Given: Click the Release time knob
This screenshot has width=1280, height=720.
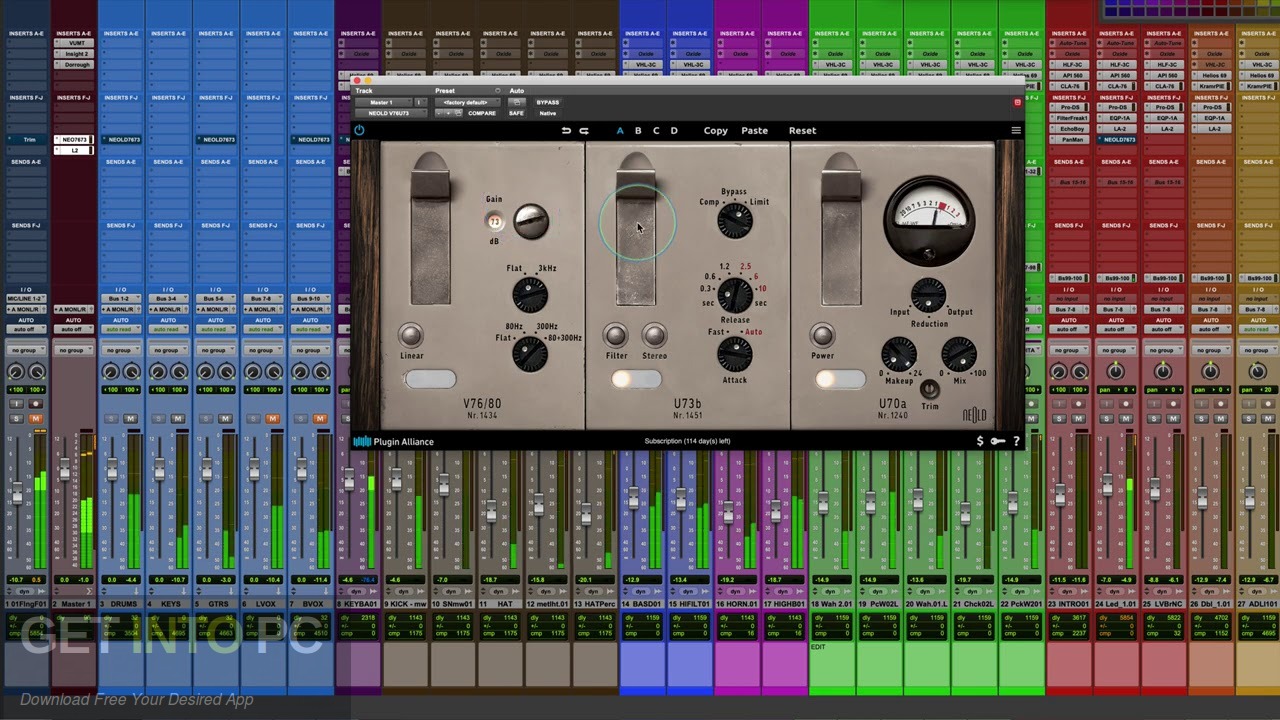Looking at the screenshot, I should 735,296.
